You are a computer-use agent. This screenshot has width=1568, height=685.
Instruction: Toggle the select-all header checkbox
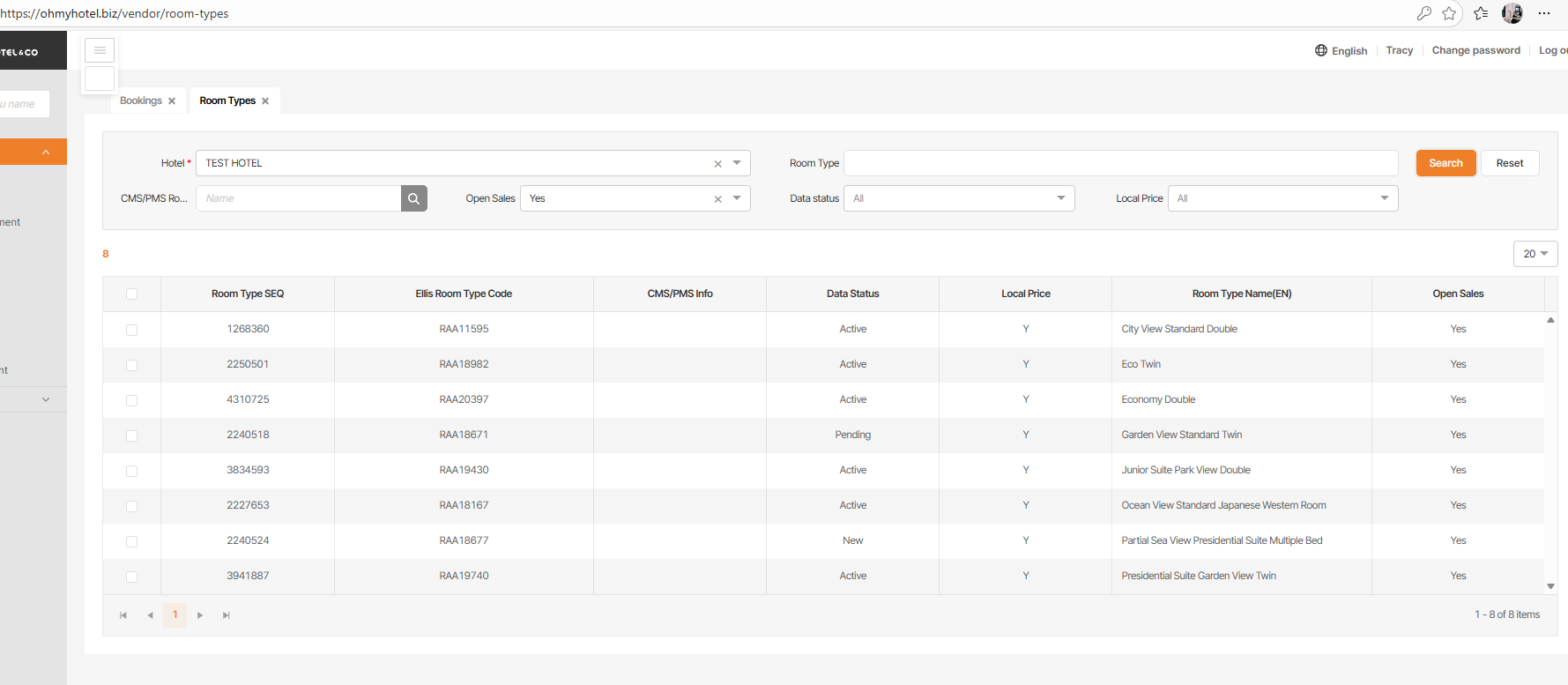(131, 294)
